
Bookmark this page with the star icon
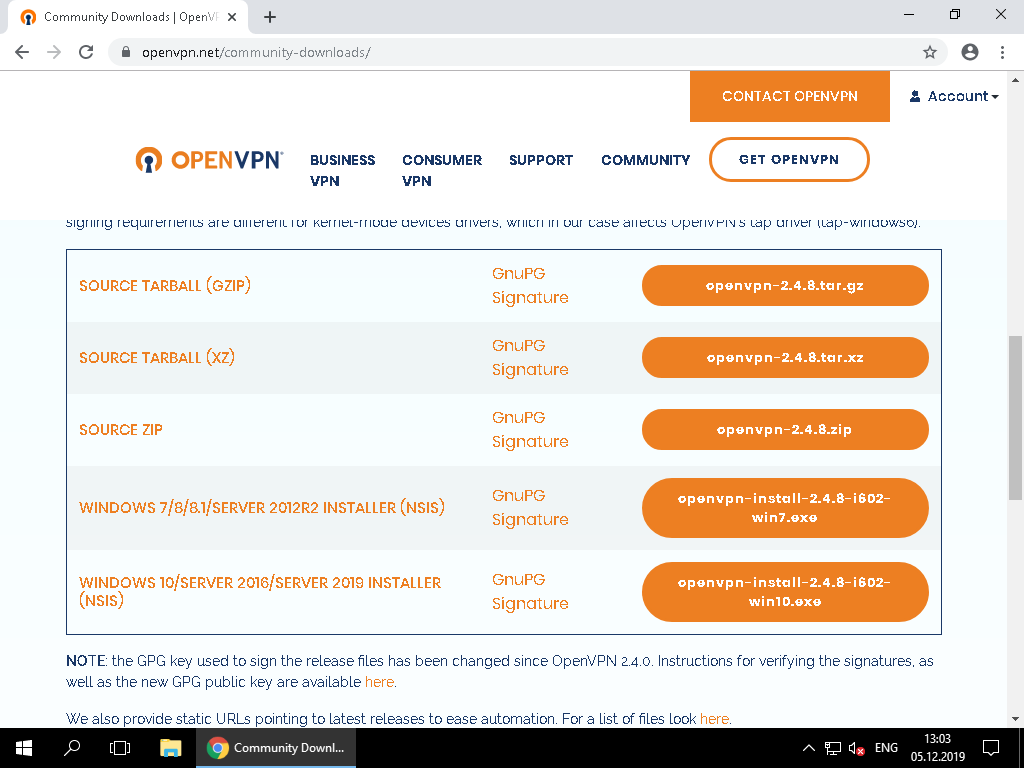point(930,52)
